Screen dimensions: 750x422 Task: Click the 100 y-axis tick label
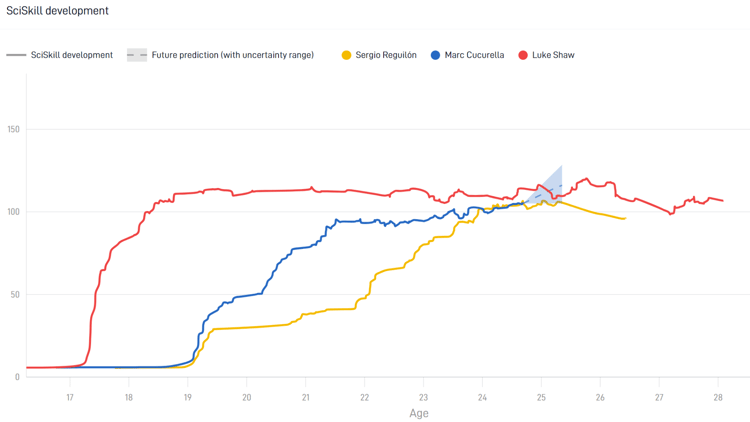coord(13,211)
